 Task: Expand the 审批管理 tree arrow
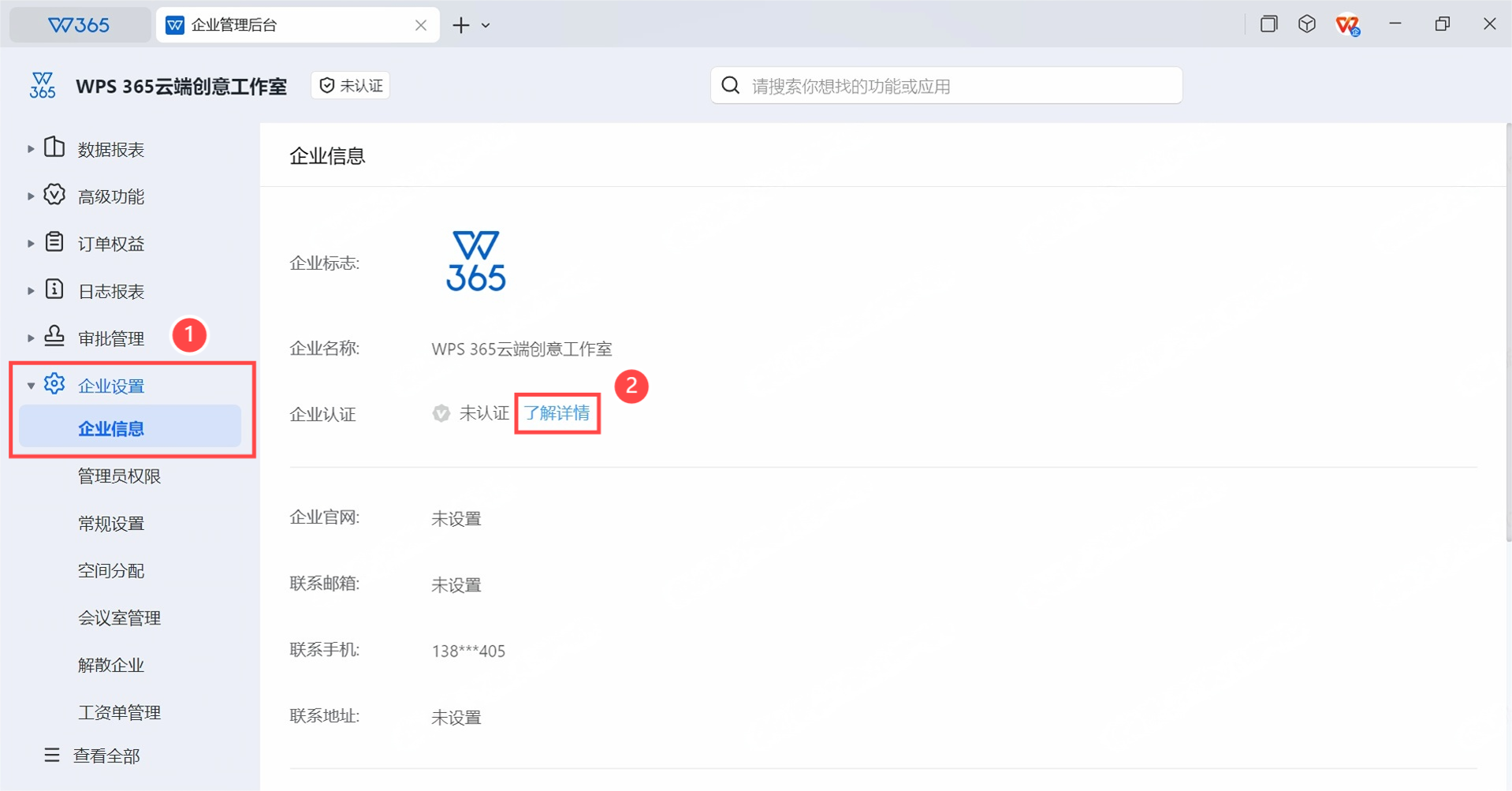(x=31, y=338)
